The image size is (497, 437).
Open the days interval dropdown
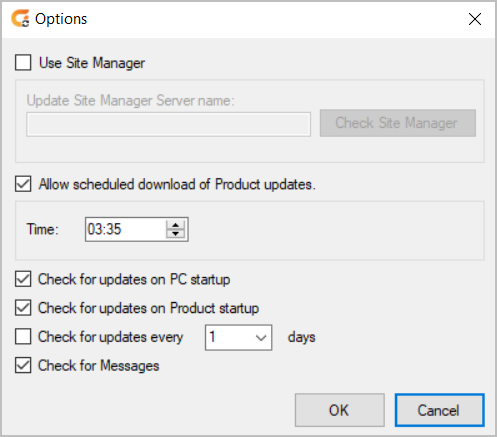point(238,337)
